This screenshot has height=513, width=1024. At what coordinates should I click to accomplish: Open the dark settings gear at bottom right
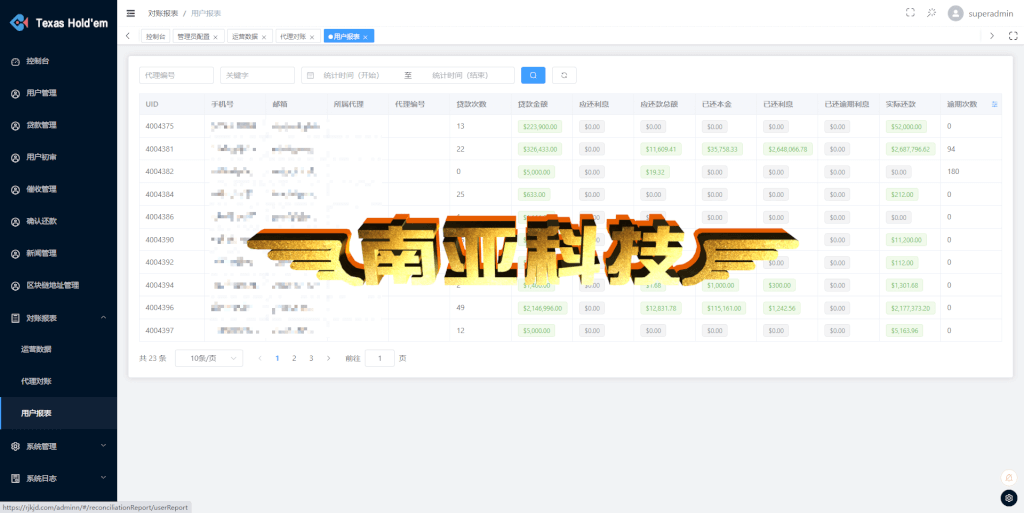tap(1009, 498)
